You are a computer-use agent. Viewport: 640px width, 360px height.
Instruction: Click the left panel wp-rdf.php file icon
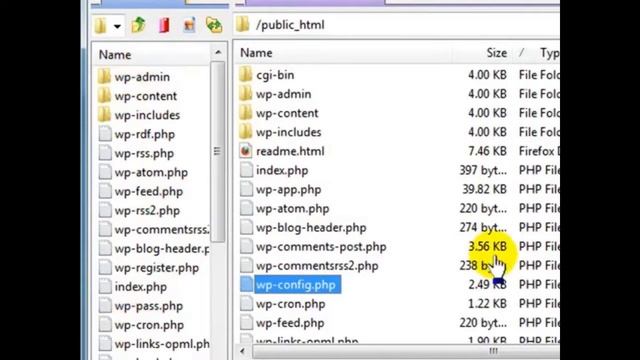pos(105,133)
